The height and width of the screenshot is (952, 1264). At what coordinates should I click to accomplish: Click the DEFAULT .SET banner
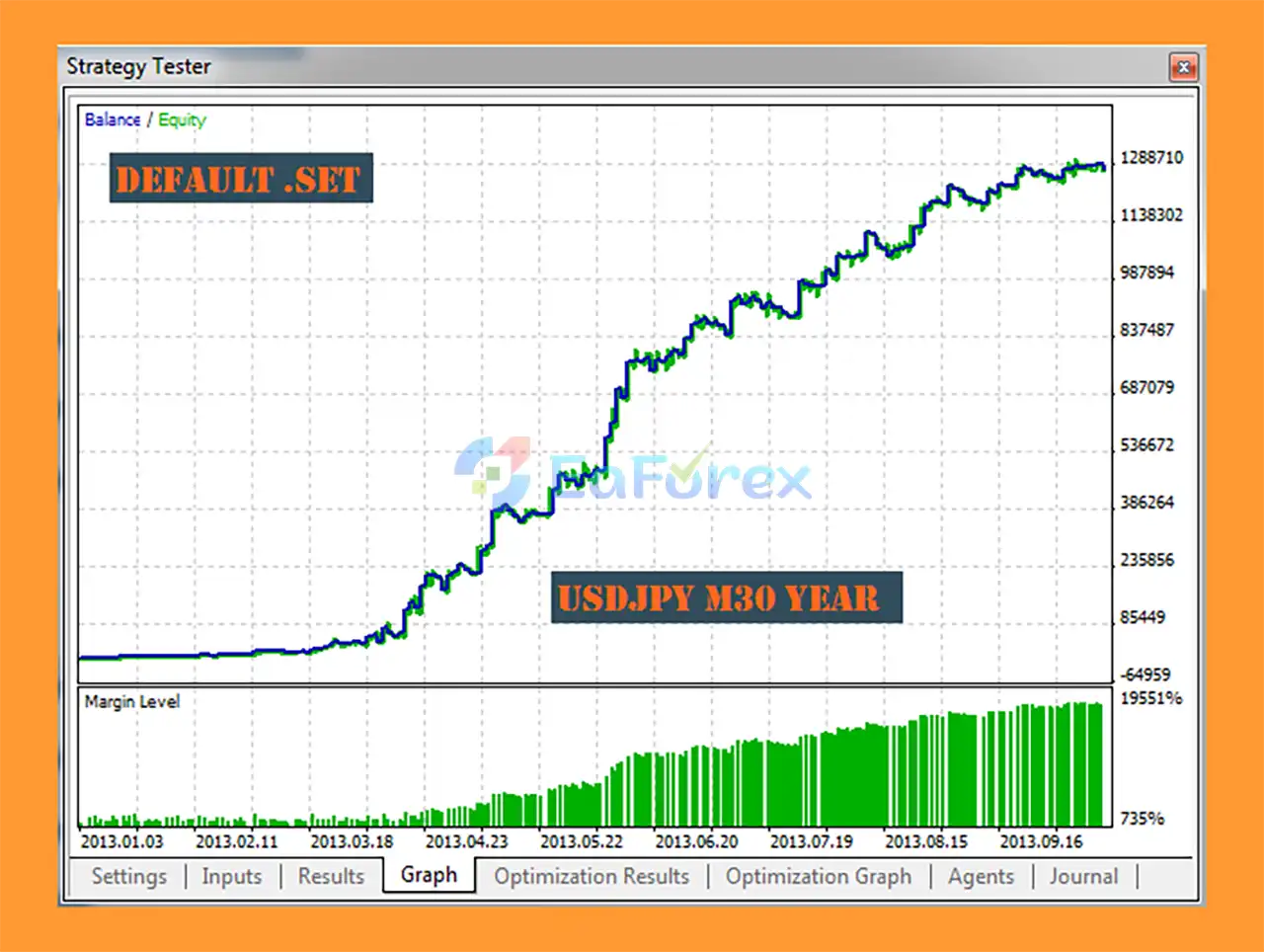(x=240, y=179)
